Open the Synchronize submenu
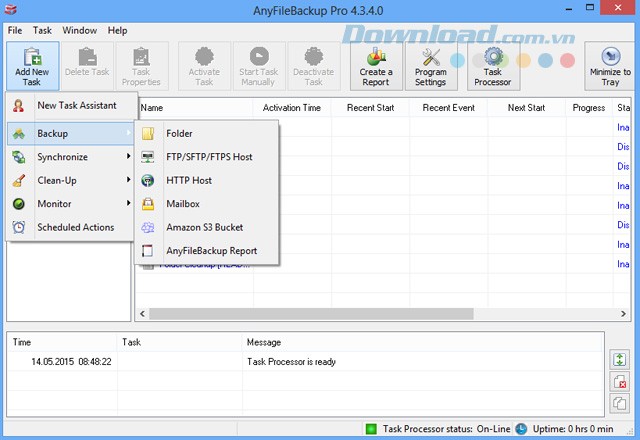Screen dimensions: 640x440 tap(70, 157)
